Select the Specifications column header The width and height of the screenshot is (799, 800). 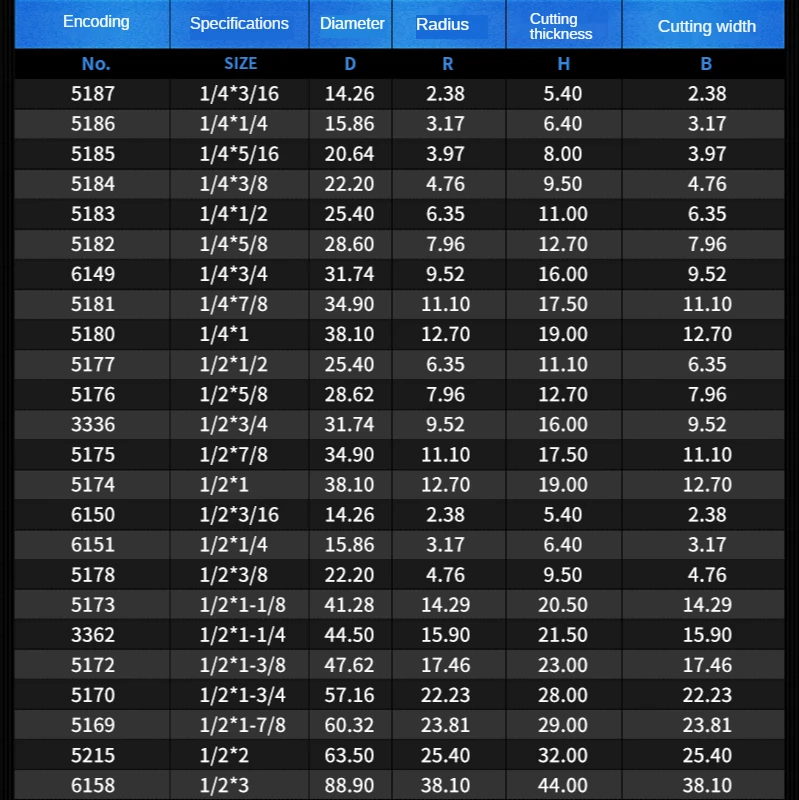tap(239, 24)
